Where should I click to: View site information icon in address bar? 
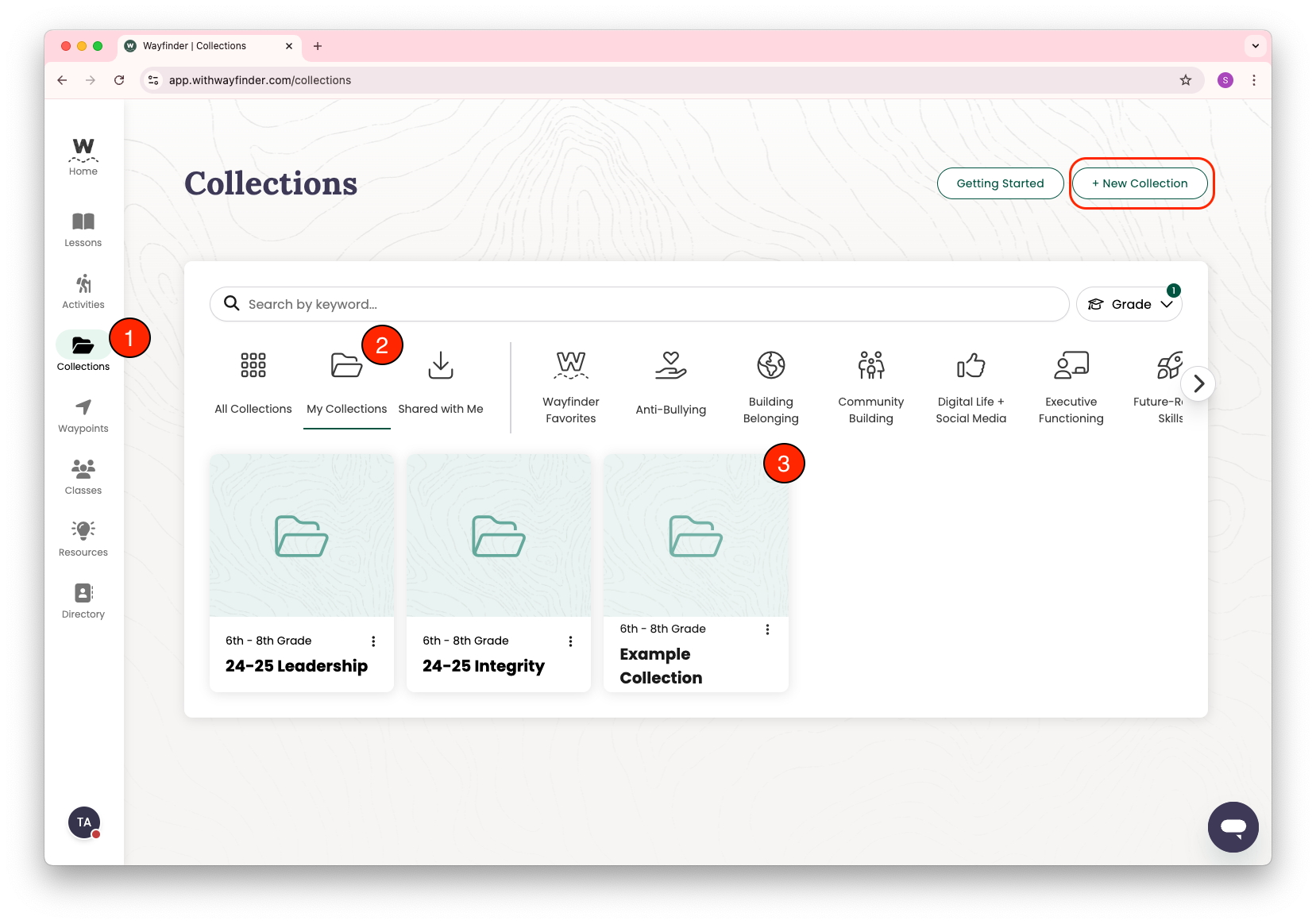pyautogui.click(x=154, y=80)
